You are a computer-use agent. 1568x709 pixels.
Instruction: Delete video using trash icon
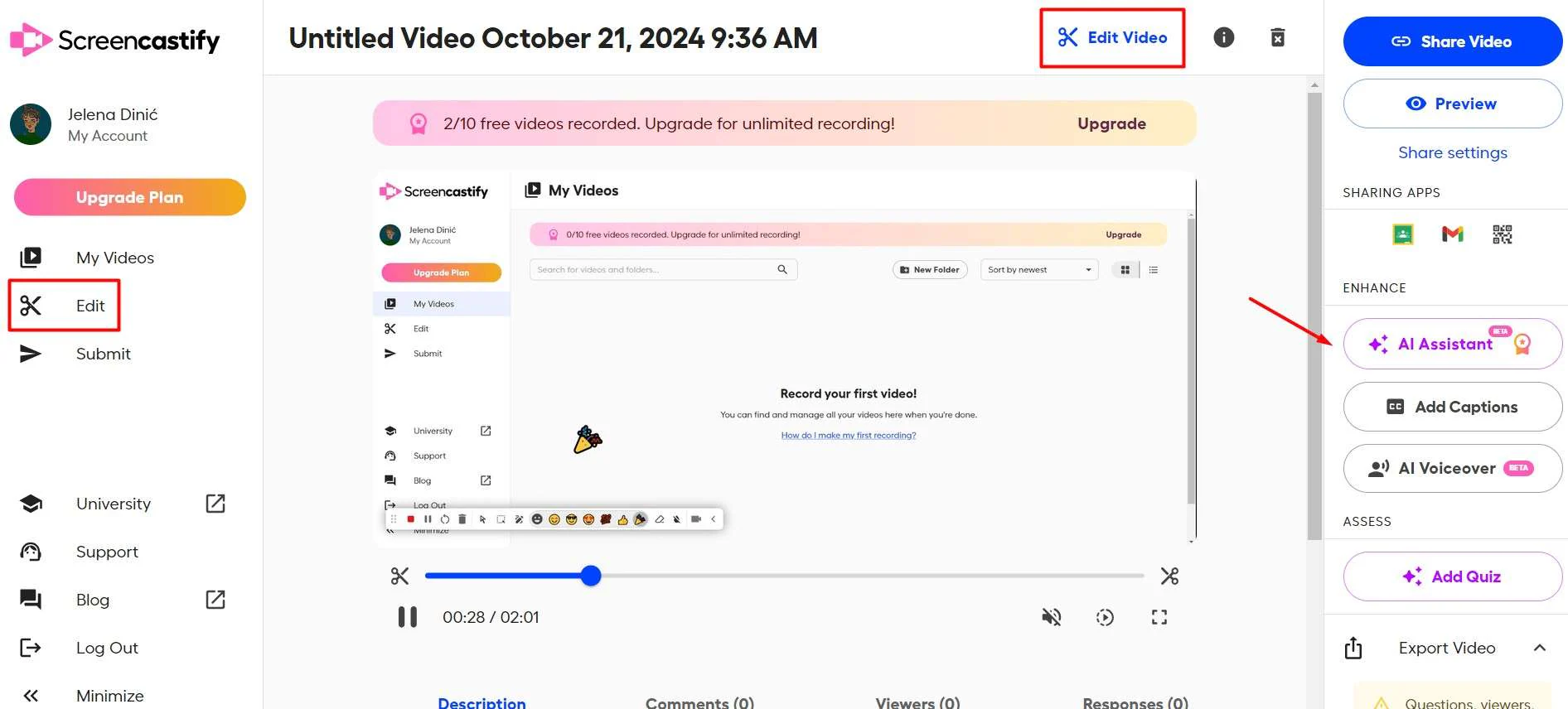click(1278, 37)
